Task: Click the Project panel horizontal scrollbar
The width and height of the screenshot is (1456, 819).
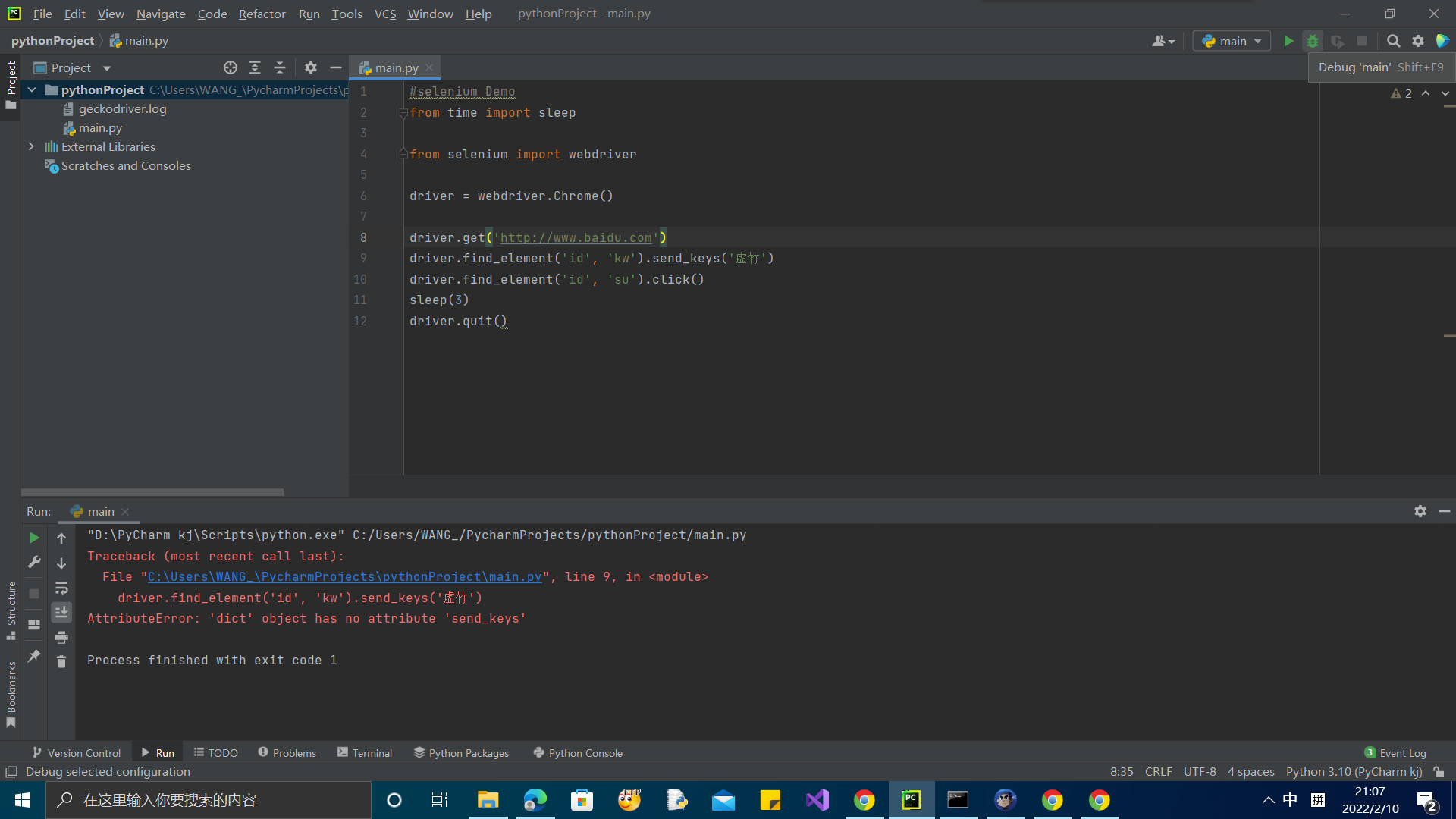Action: click(x=152, y=492)
